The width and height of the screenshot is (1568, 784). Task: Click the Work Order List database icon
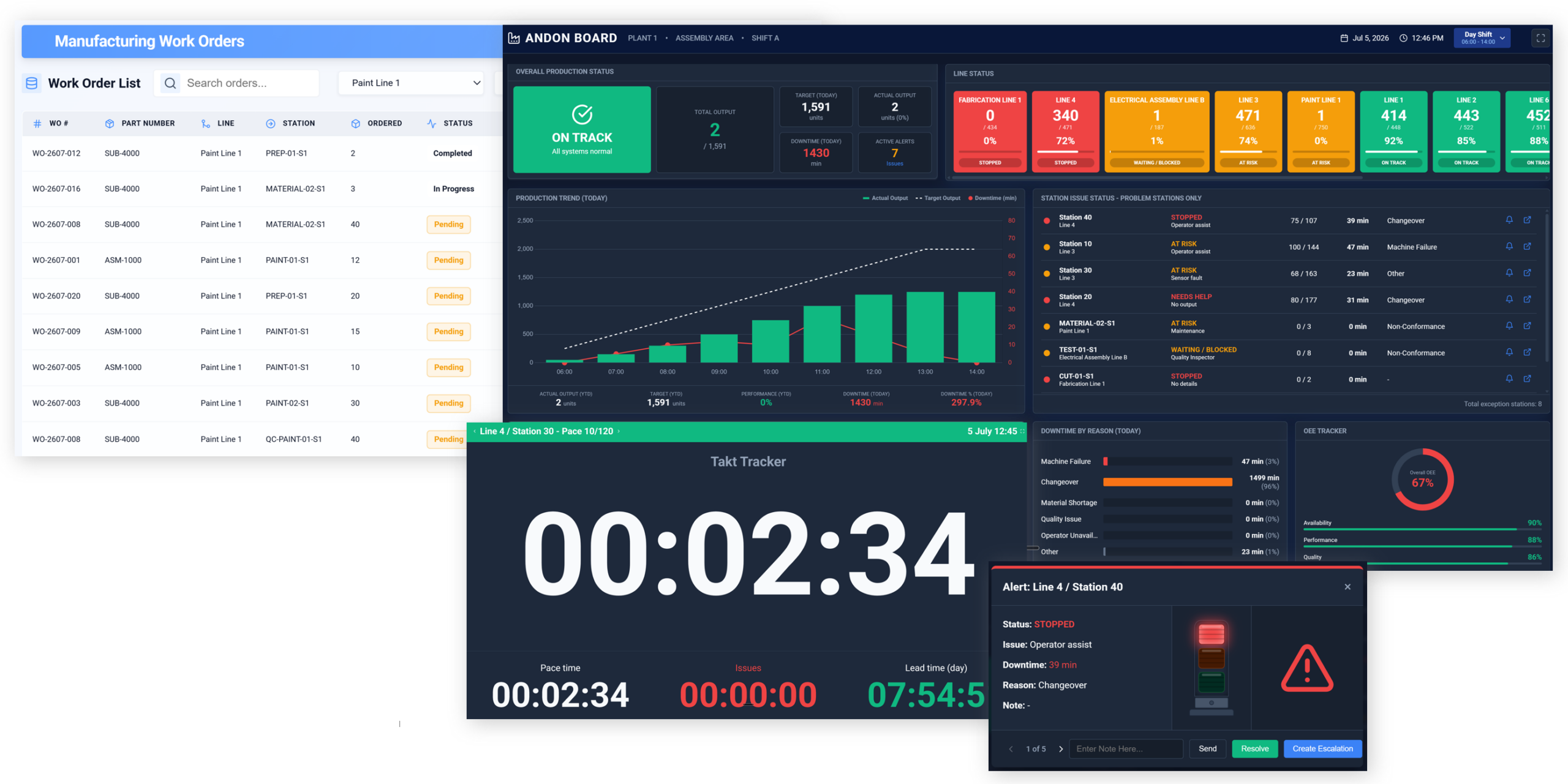pyautogui.click(x=32, y=83)
